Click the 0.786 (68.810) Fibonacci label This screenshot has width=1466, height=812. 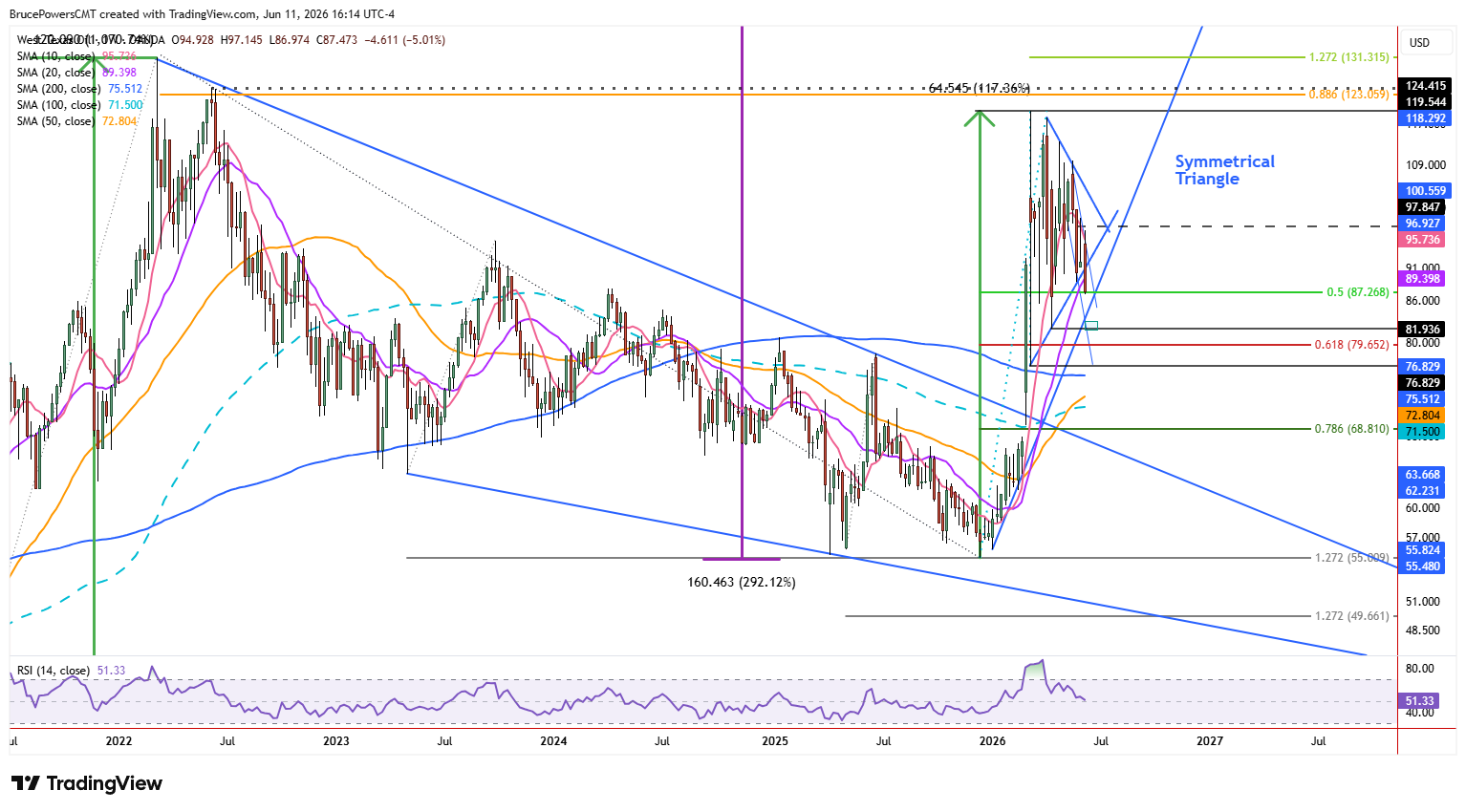pos(1352,429)
